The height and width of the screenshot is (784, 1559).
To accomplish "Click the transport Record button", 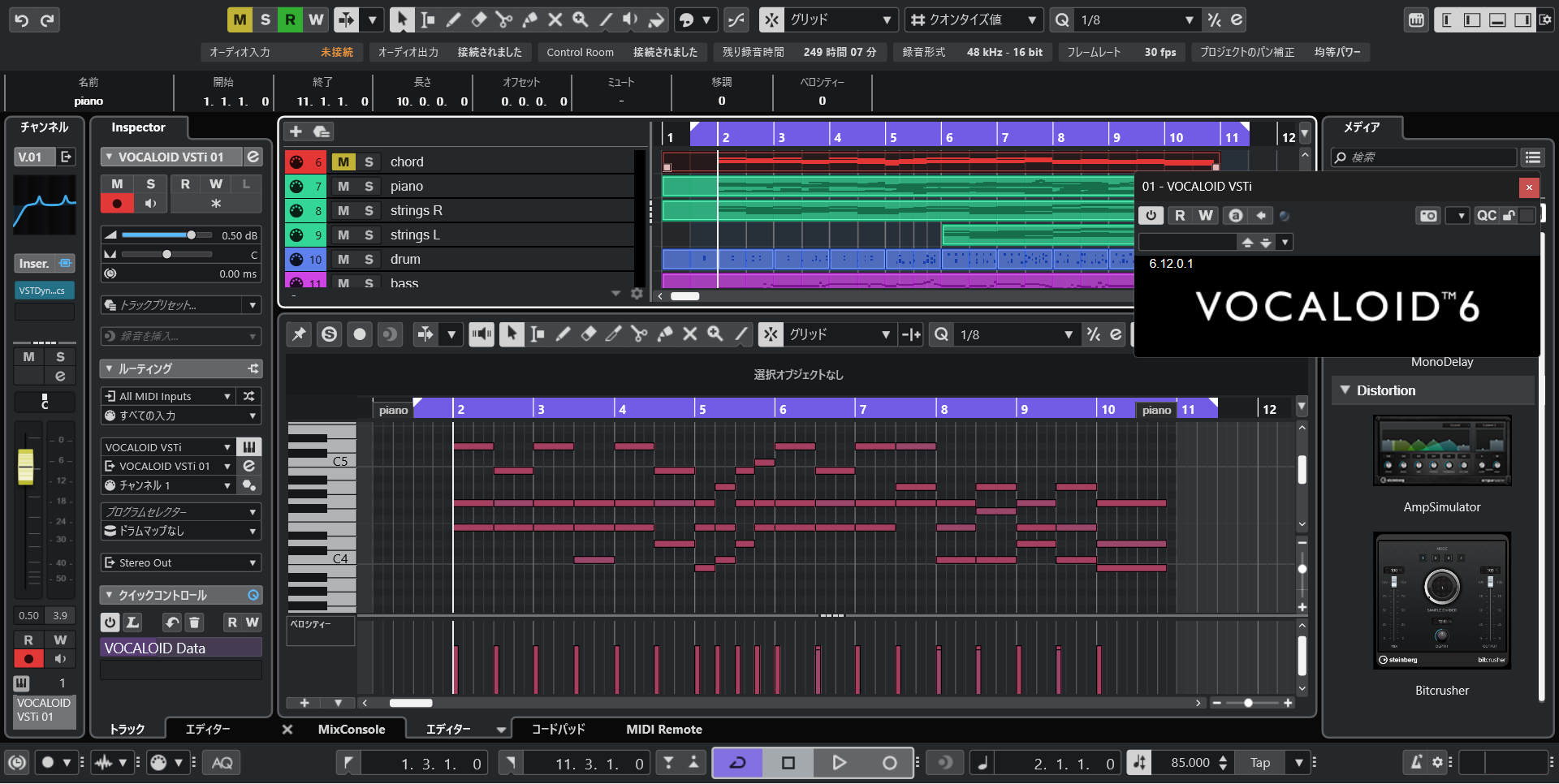I will [889, 762].
